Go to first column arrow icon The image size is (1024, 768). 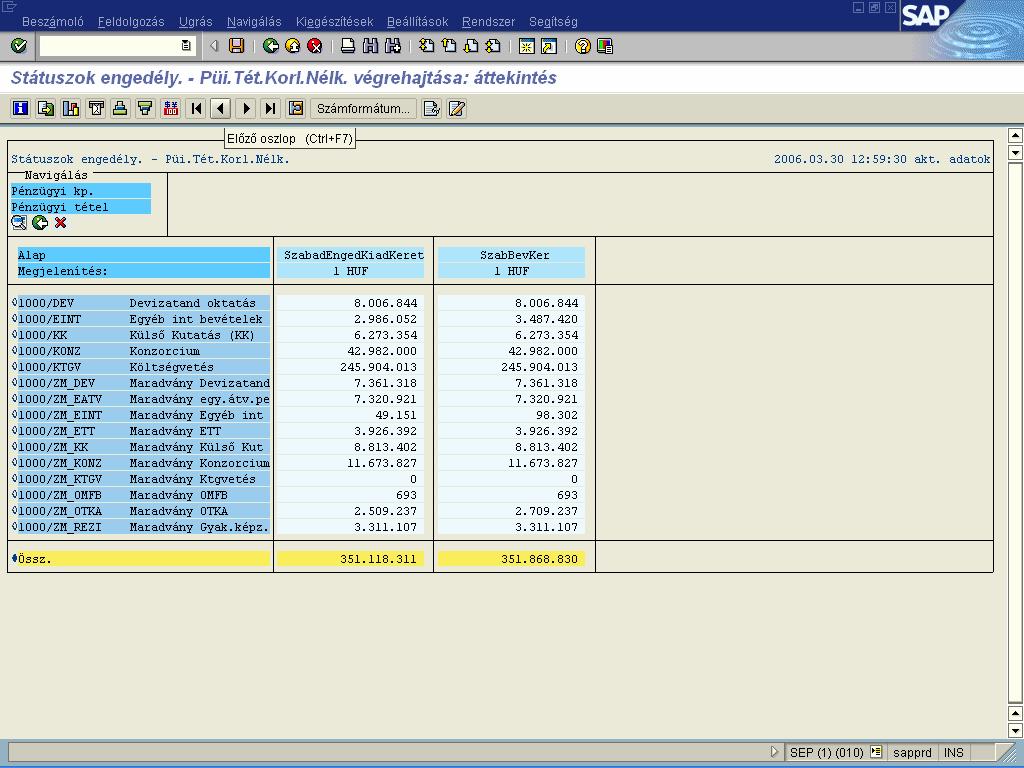click(x=195, y=108)
